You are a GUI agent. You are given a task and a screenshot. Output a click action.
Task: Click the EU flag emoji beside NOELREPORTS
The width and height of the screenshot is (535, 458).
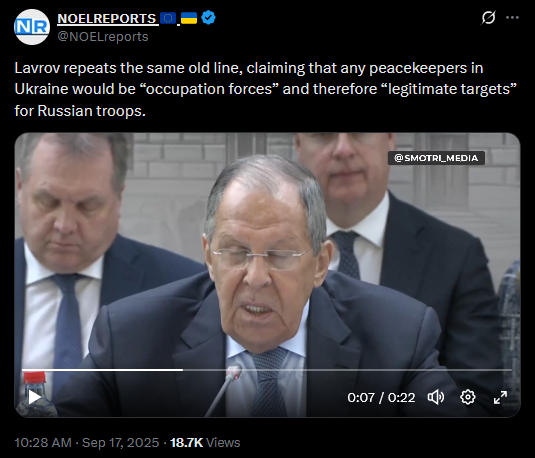[x=168, y=18]
